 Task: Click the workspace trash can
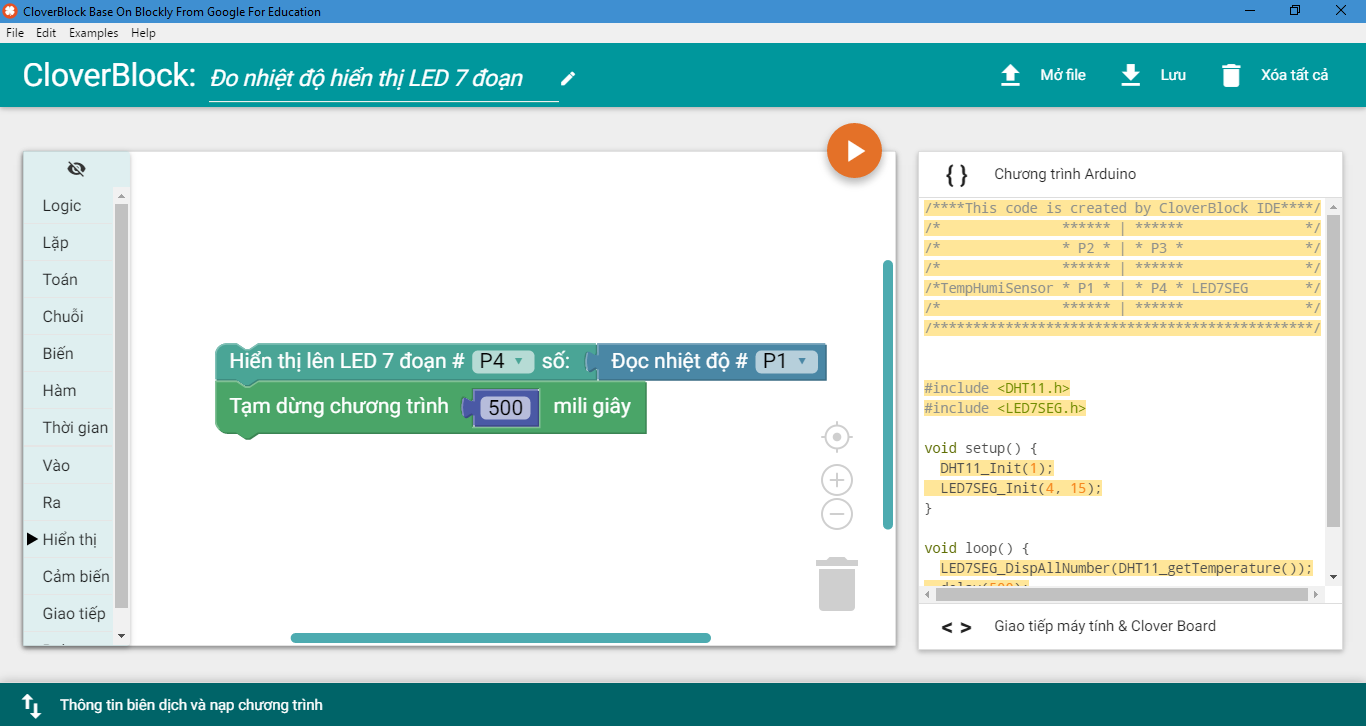click(x=837, y=584)
